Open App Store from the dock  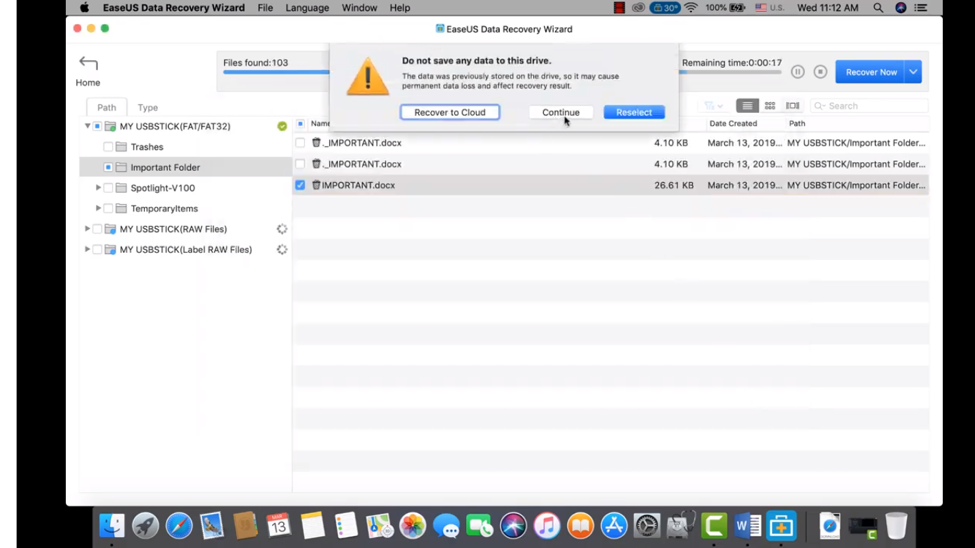(614, 526)
